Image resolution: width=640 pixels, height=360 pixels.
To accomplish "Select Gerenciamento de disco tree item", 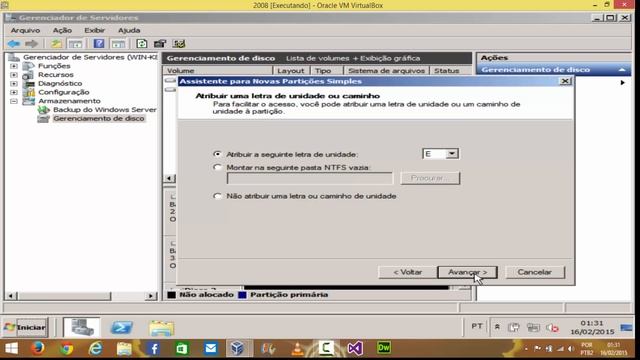I will pos(99,118).
